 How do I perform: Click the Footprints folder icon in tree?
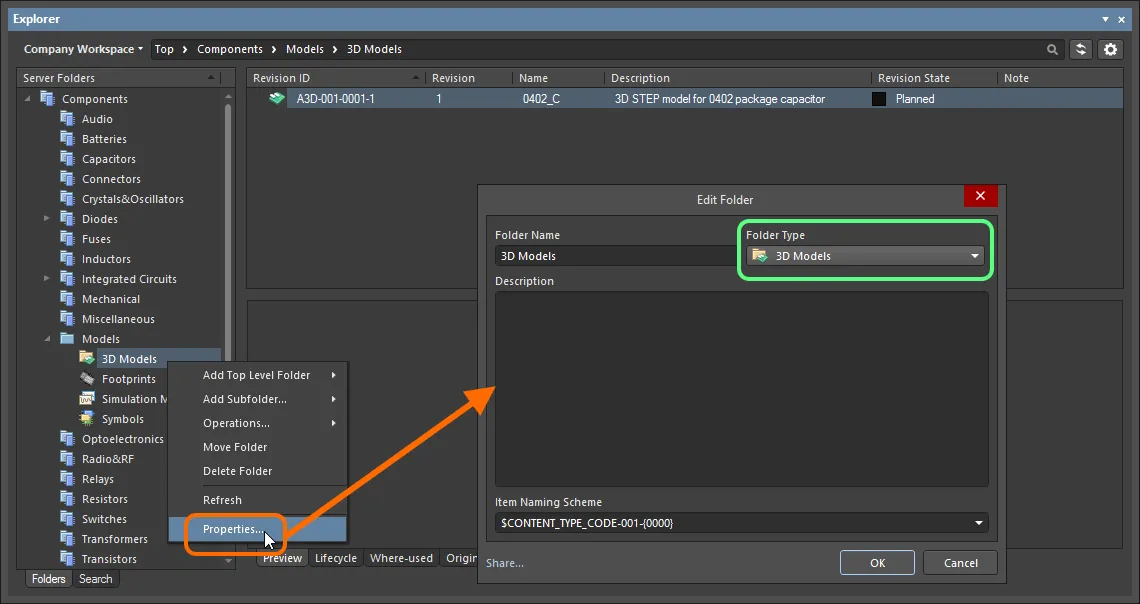[88, 379]
